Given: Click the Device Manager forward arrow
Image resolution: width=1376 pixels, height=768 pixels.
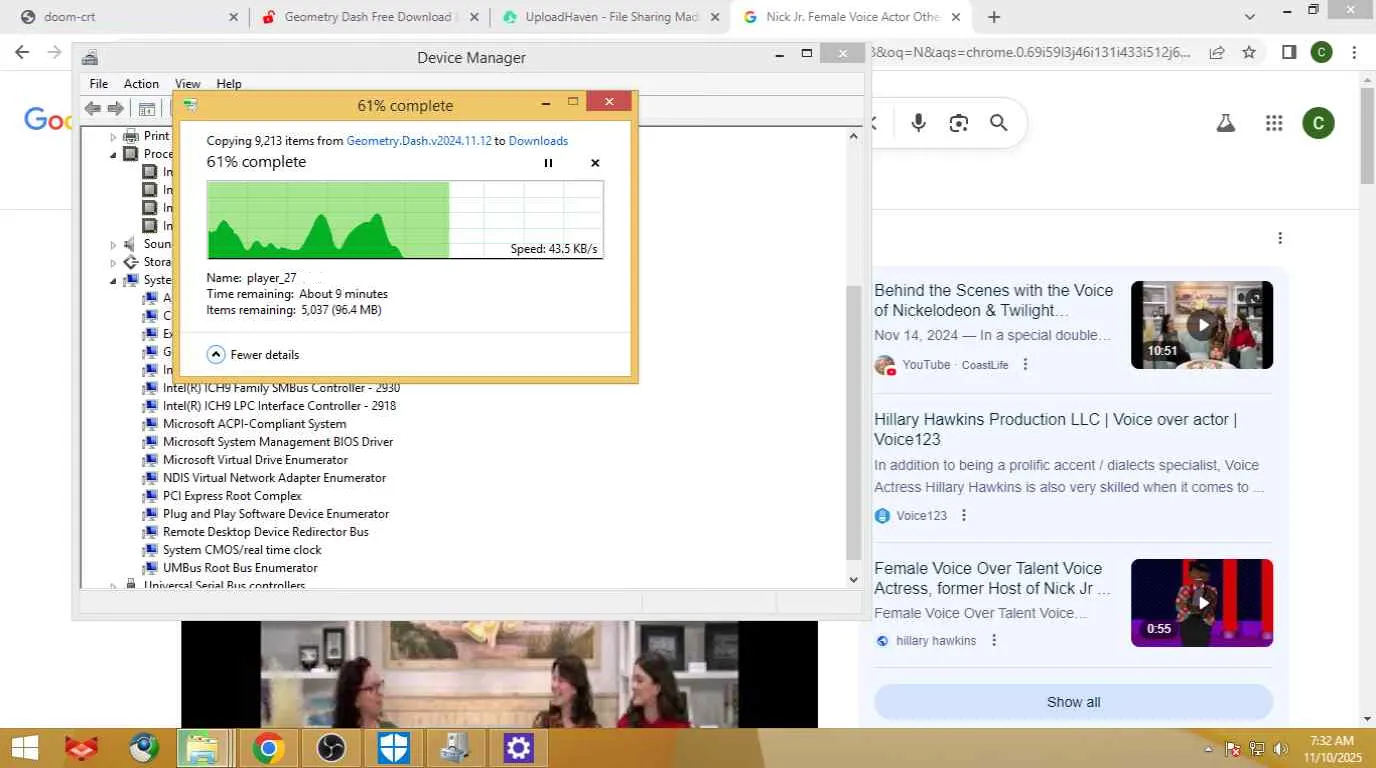Looking at the screenshot, I should (x=115, y=108).
